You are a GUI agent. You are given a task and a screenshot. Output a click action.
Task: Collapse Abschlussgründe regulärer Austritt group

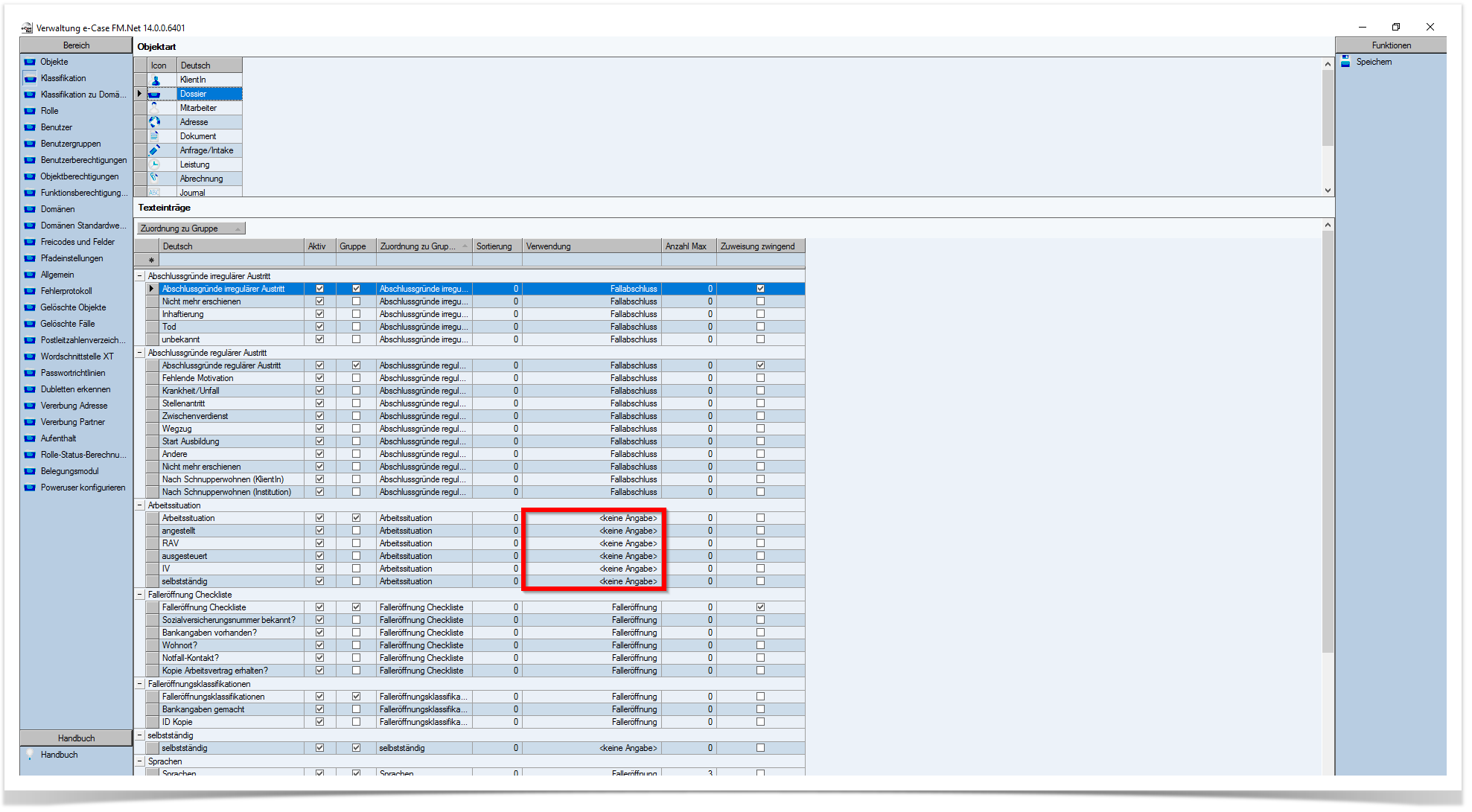tap(139, 353)
